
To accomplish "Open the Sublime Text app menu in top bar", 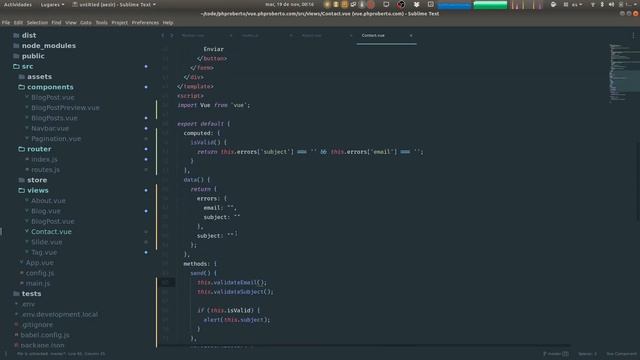I will pyautogui.click(x=114, y=4).
